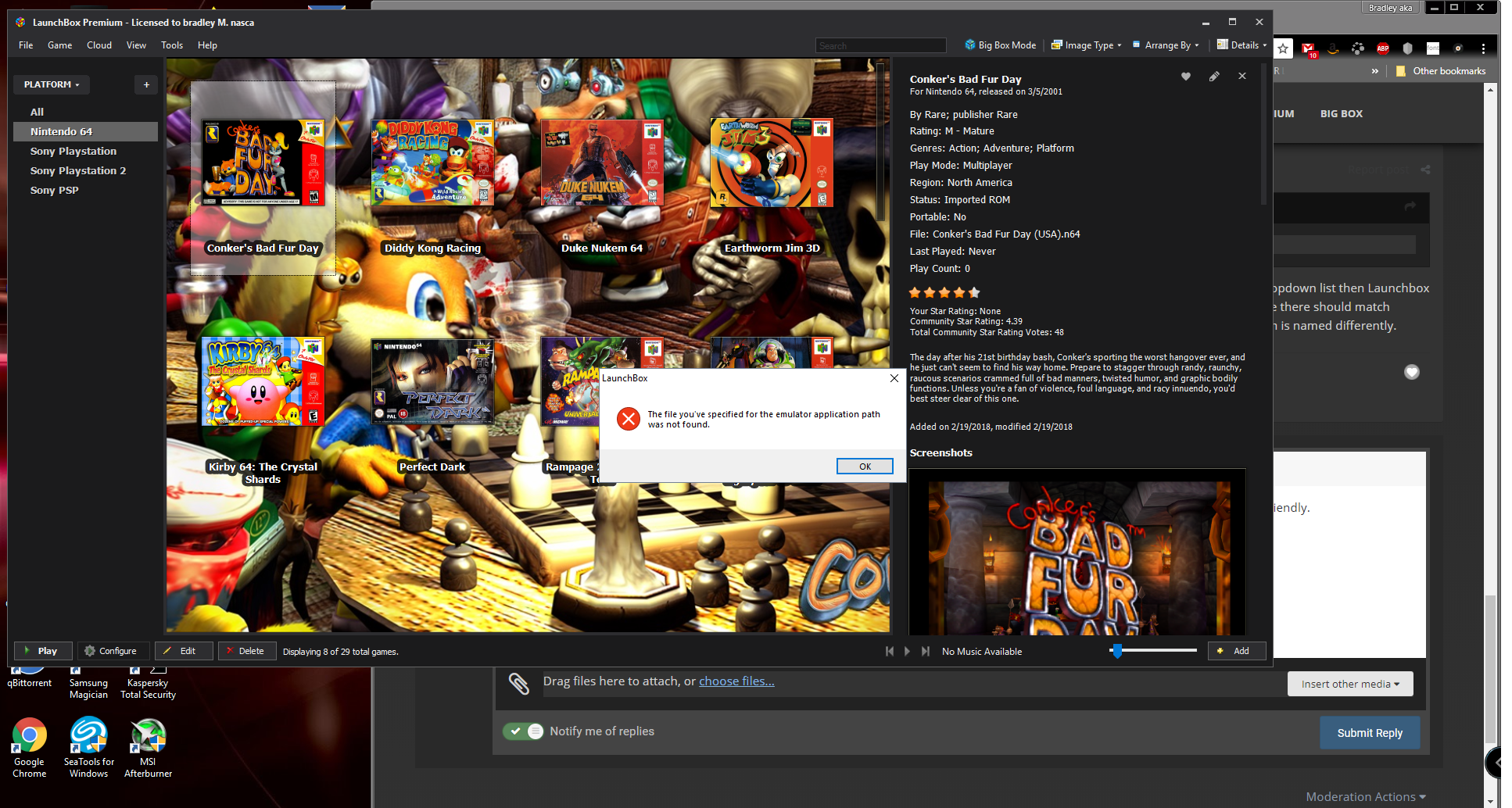Viewport: 1512px width, 808px height.
Task: Open Kaspersky Total Security desktop shortcut
Action: point(148,685)
